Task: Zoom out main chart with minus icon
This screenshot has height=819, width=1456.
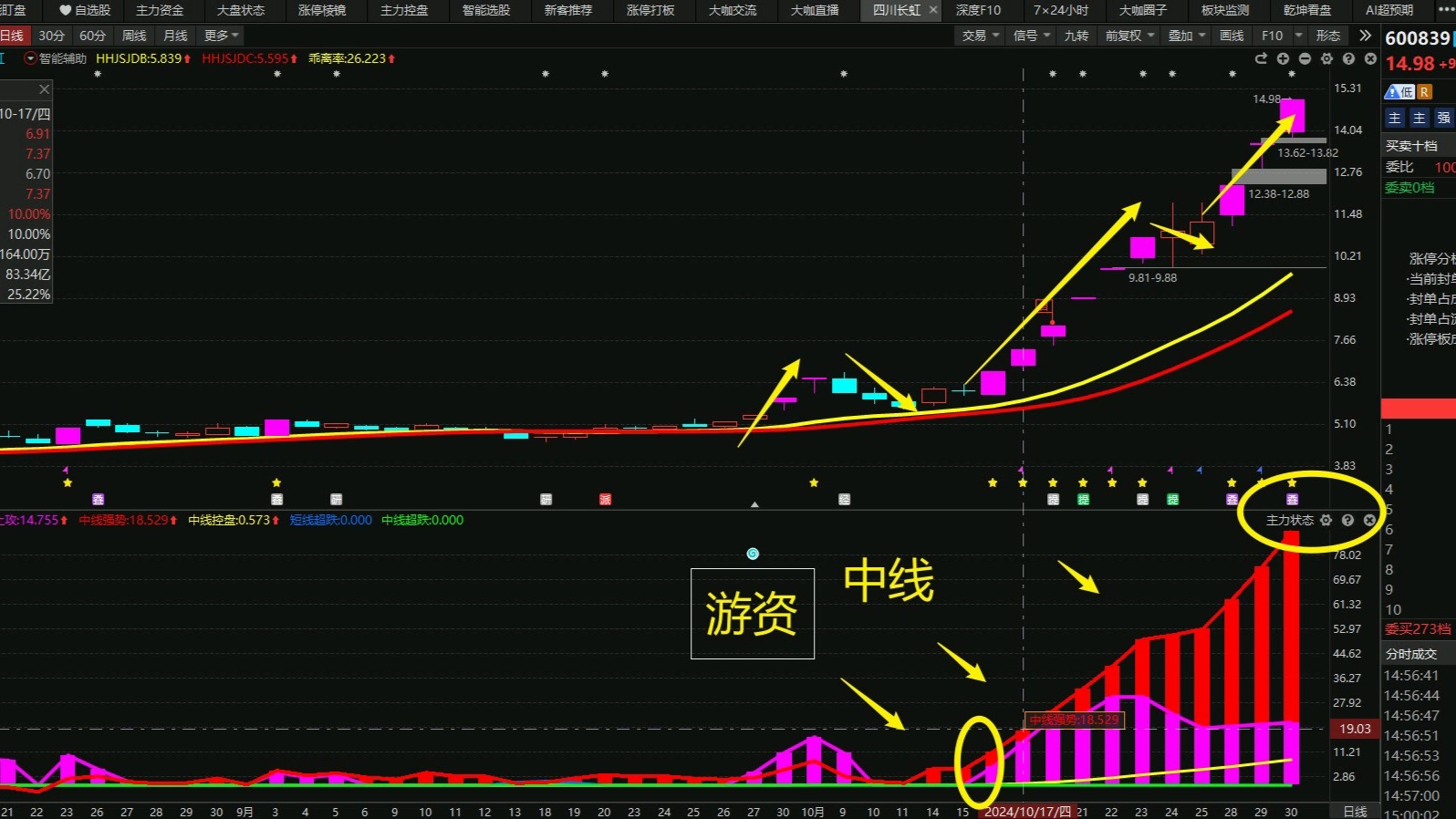Action: [x=1305, y=58]
